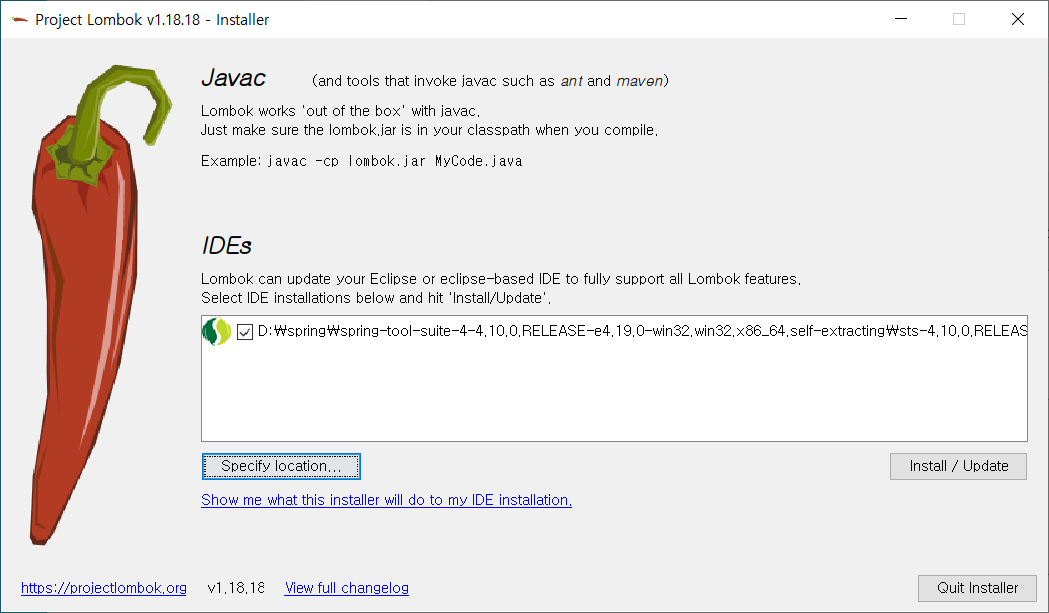This screenshot has width=1049, height=613.
Task: Click the Javac heading
Action: (233, 78)
